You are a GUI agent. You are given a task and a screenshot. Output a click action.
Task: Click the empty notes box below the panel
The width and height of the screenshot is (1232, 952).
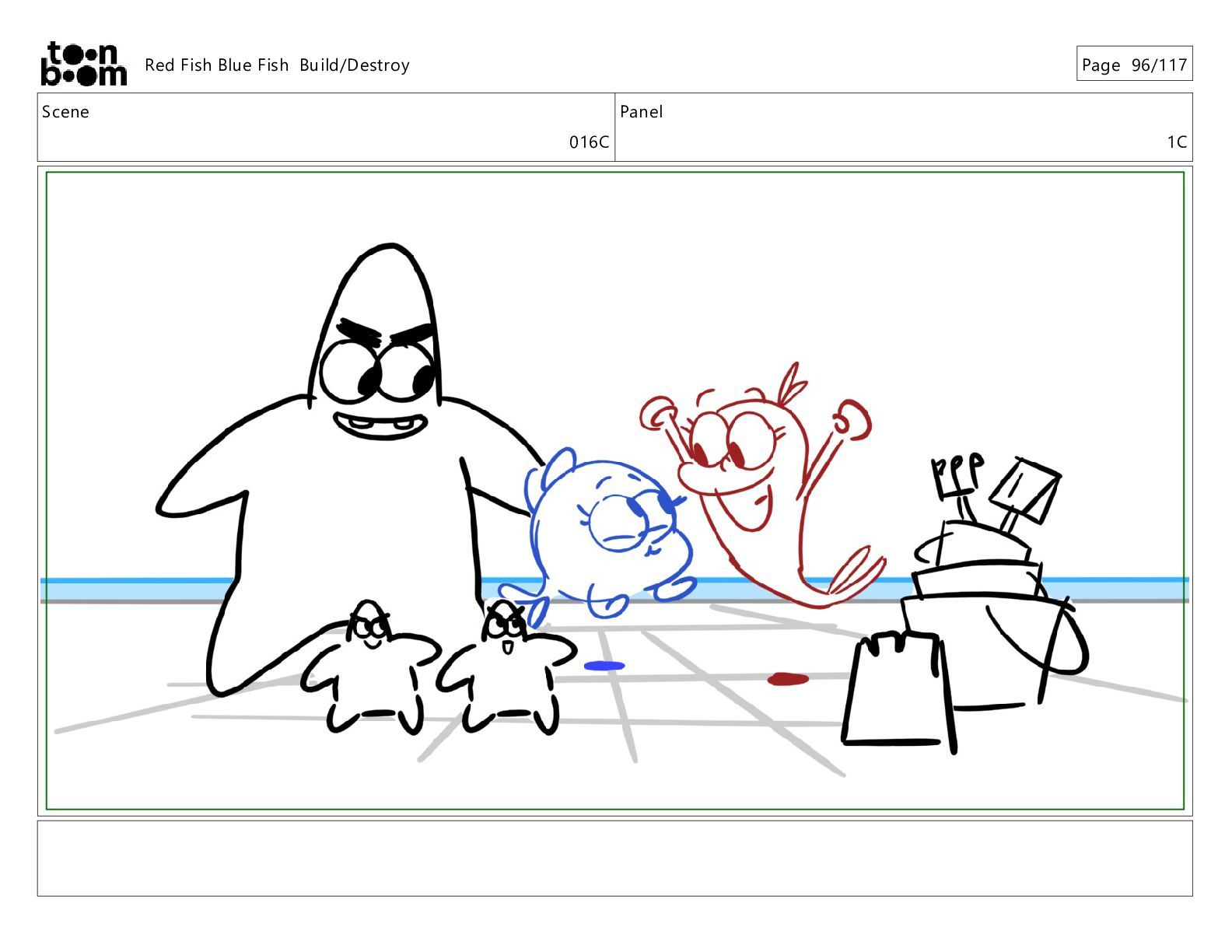coord(614,858)
